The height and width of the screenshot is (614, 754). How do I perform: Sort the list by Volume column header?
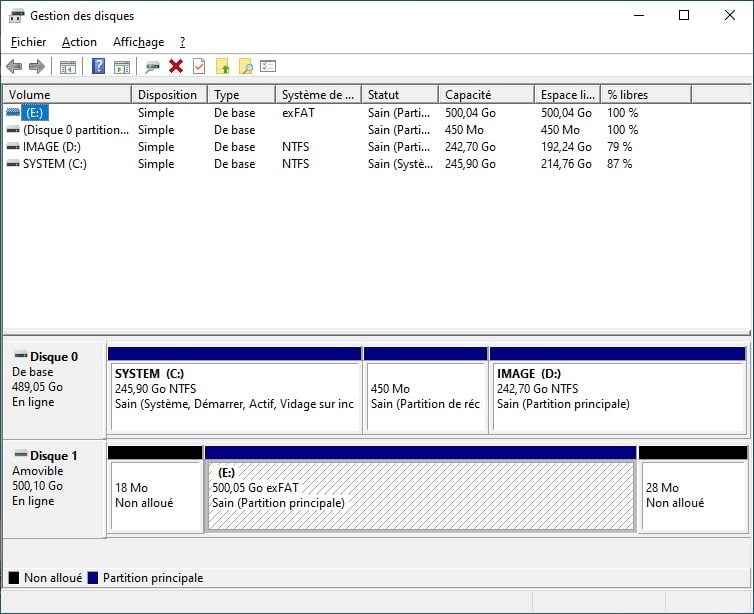tap(66, 95)
